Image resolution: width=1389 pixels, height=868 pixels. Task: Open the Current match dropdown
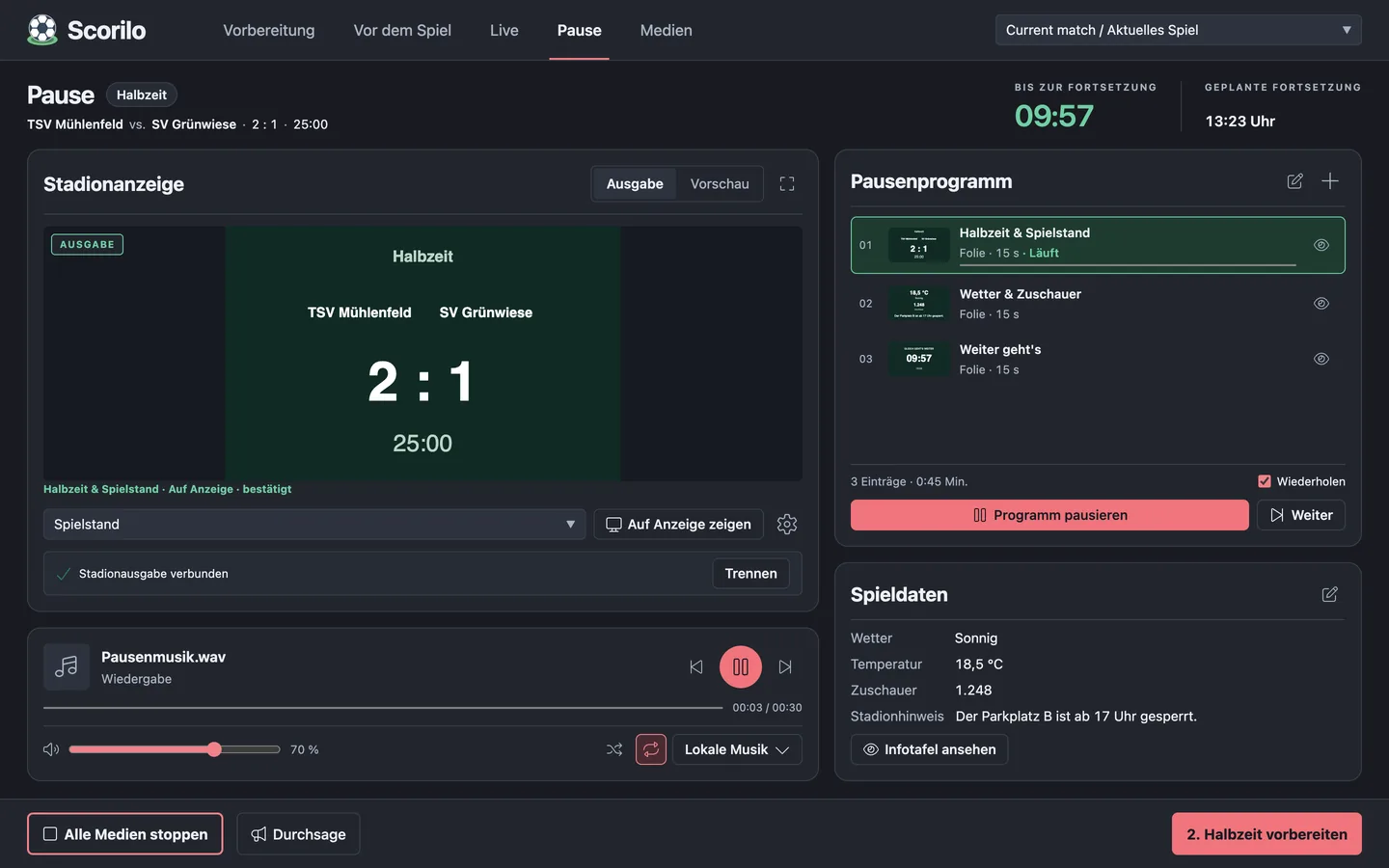coord(1179,30)
